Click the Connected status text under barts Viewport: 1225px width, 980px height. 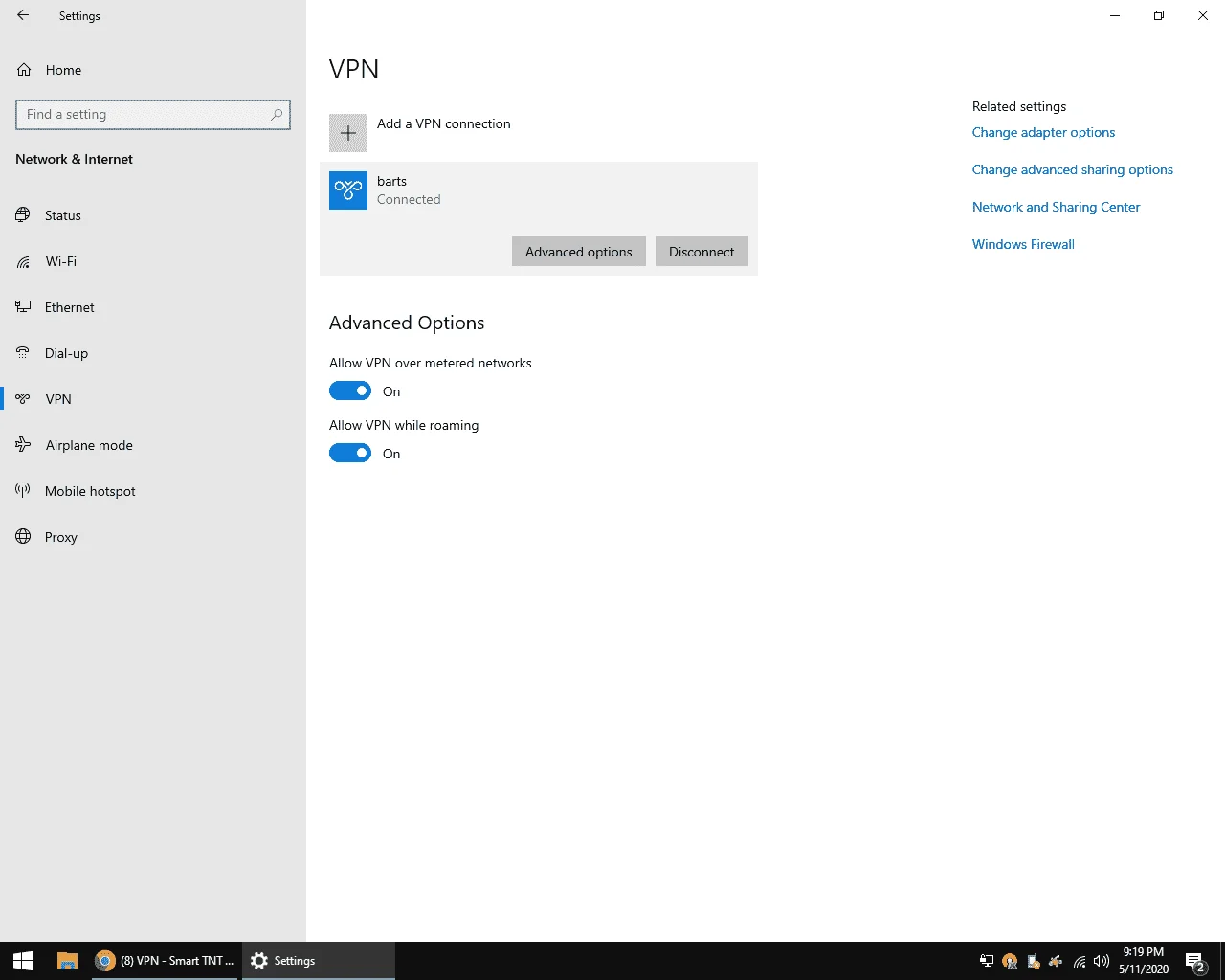(409, 199)
